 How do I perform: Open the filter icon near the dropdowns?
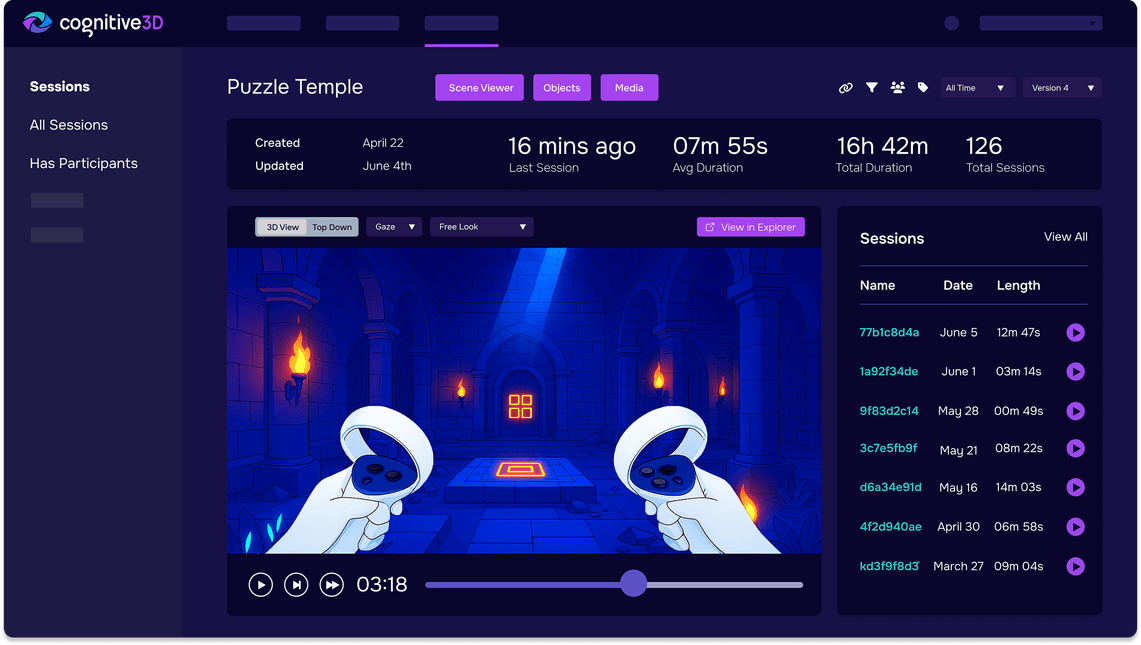[x=872, y=88]
